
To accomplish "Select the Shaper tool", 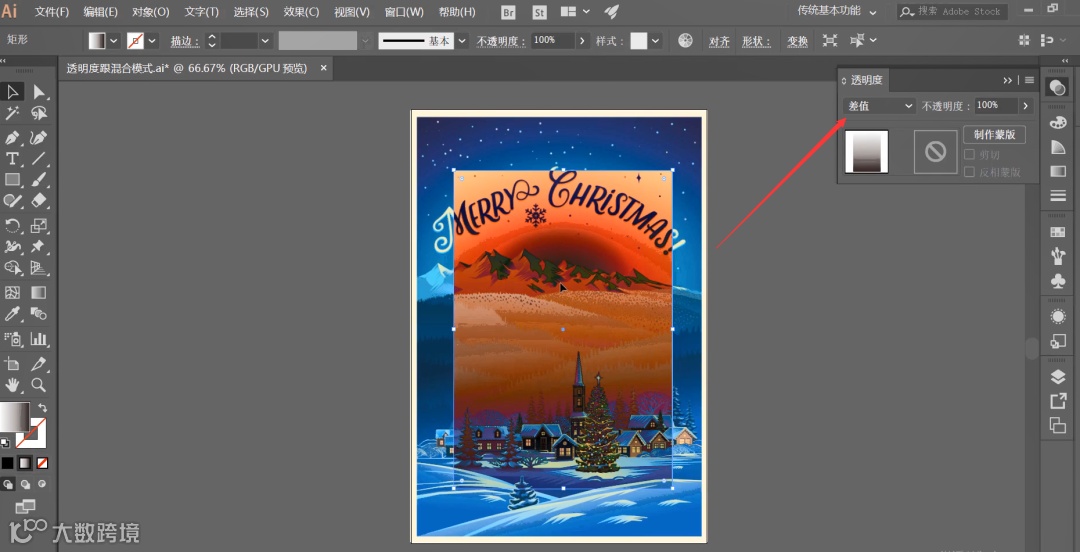I will pyautogui.click(x=12, y=201).
